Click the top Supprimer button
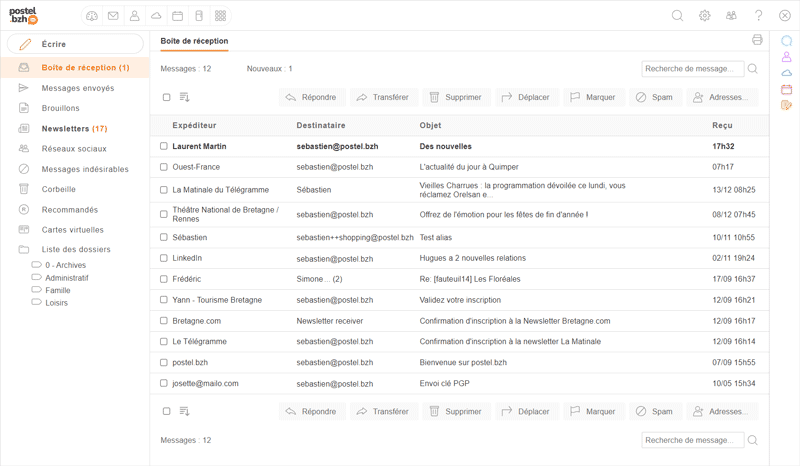 455,98
